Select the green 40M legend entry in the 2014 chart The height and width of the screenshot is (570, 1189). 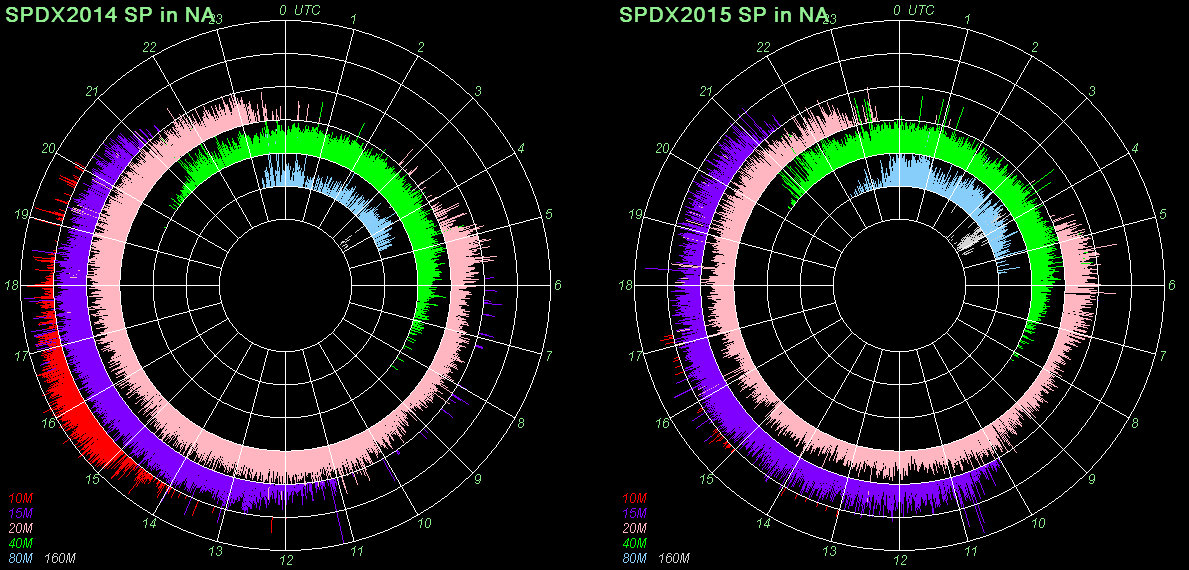[x=20, y=542]
